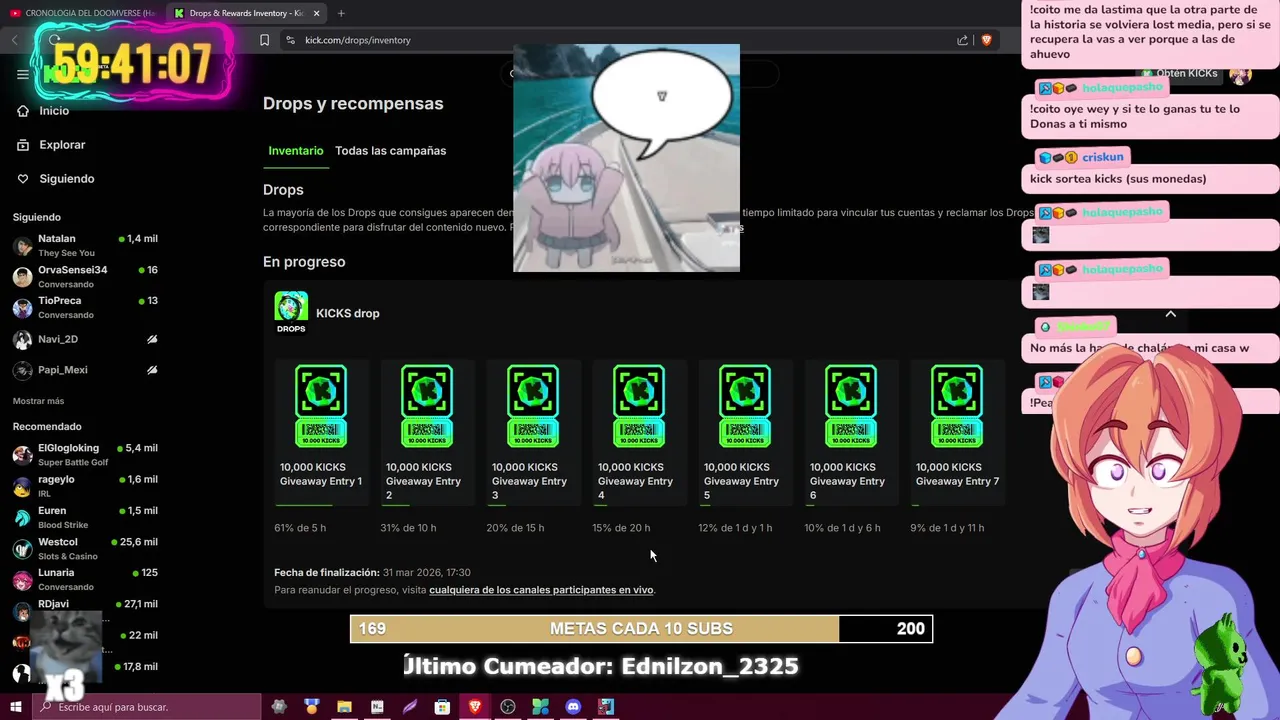Image resolution: width=1280 pixels, height=720 pixels.
Task: Click Giveaway Entry 5 reward image
Action: click(745, 406)
